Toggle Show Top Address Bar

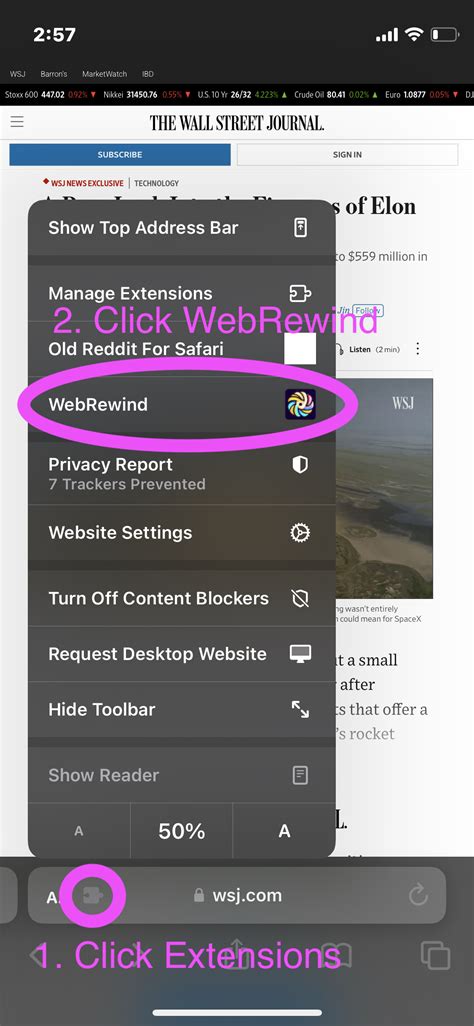(182, 228)
